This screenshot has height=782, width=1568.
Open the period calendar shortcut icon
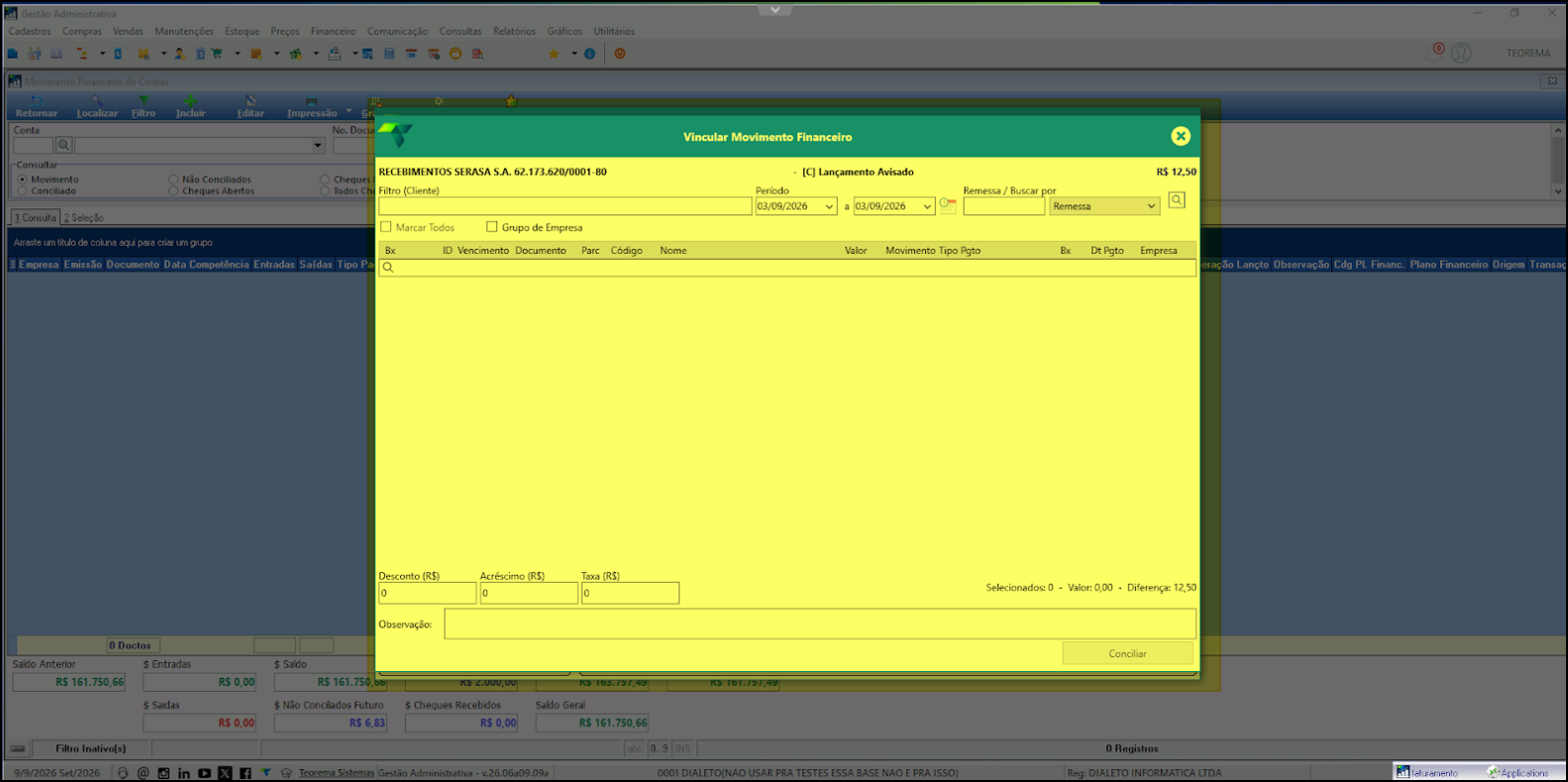pos(948,205)
